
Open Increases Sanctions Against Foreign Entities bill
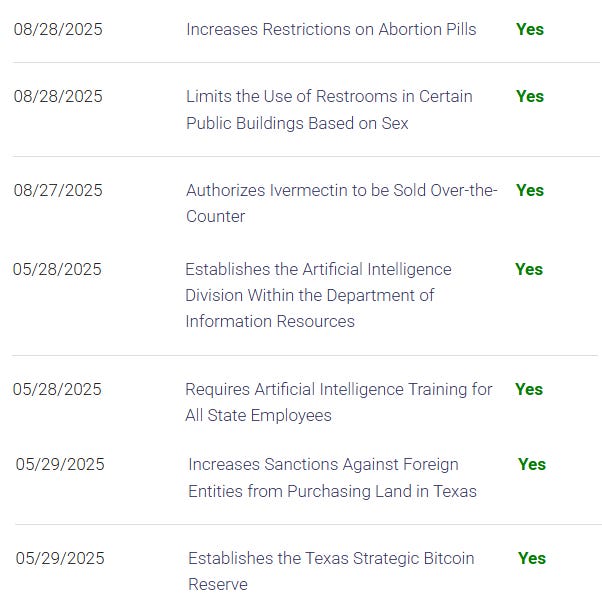[x=332, y=477]
